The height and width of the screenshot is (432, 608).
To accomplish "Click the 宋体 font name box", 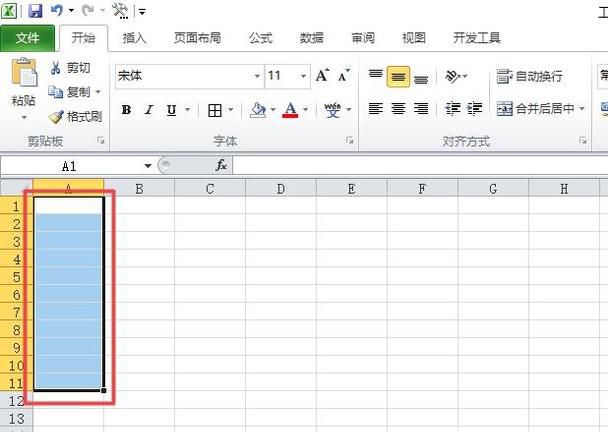I will pos(184,76).
